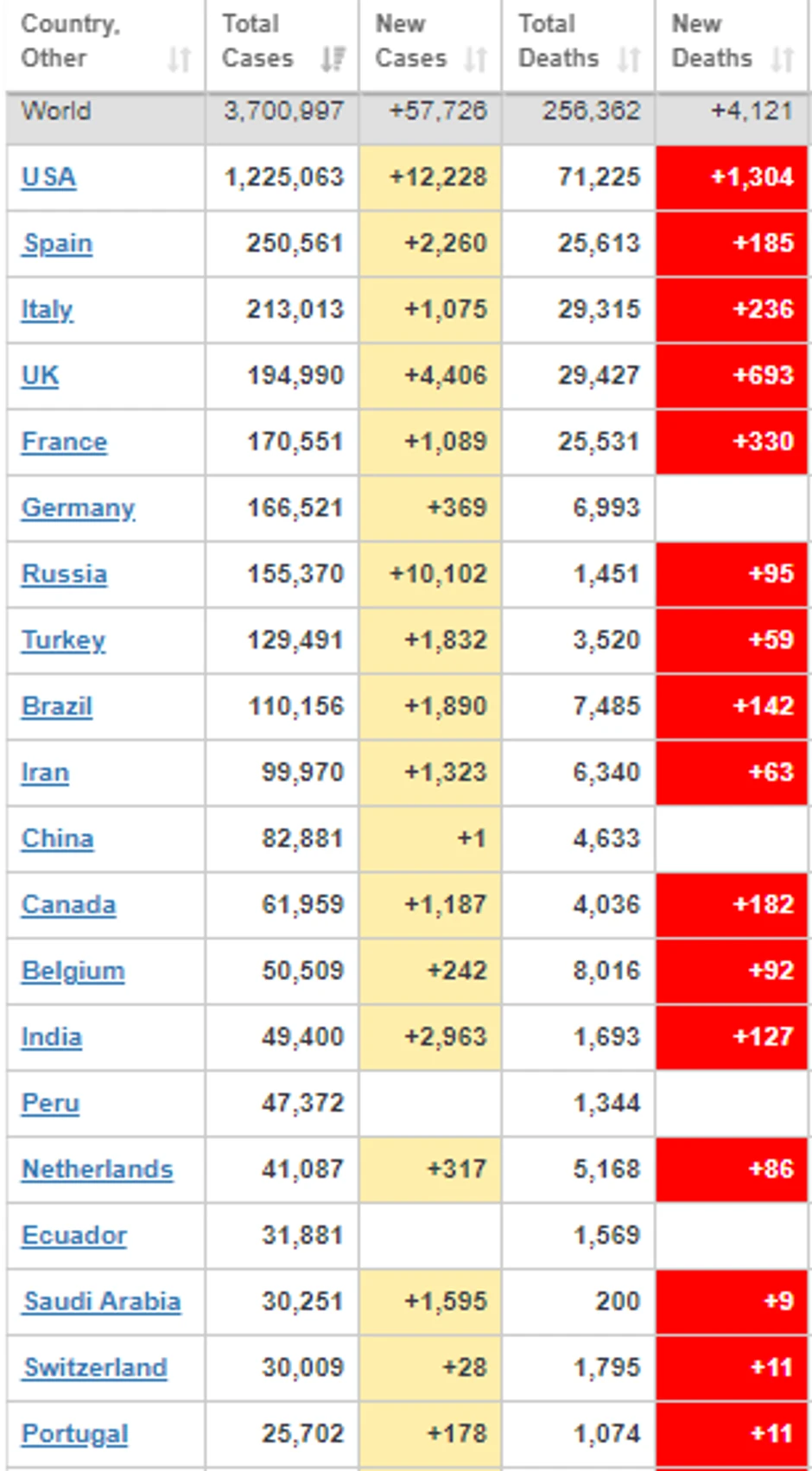The height and width of the screenshot is (1471, 812).
Task: Open the Saudi Arabia link
Action: (x=102, y=1302)
